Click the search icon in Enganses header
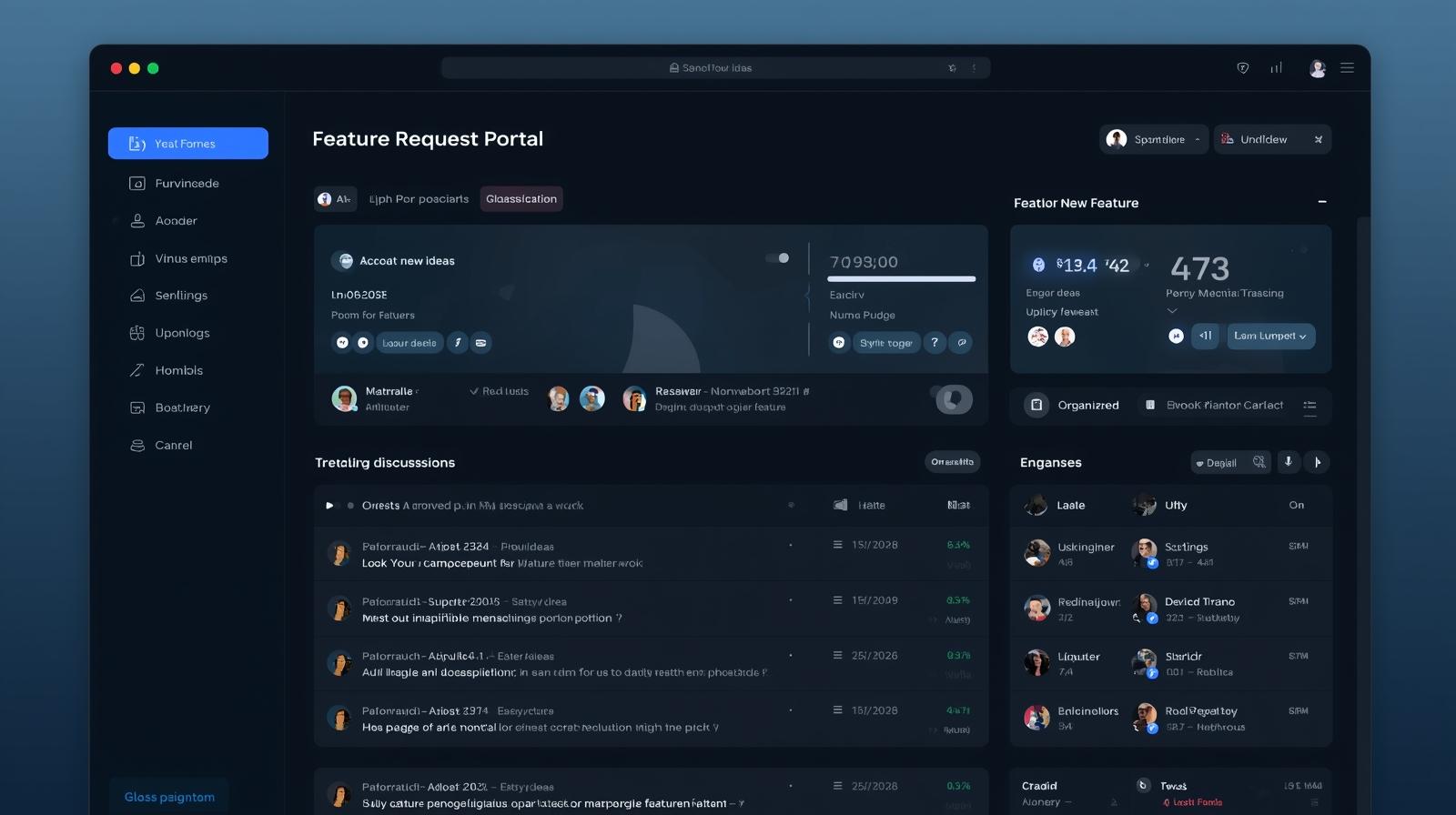Screen dimensions: 1456x815 [x=1259, y=462]
